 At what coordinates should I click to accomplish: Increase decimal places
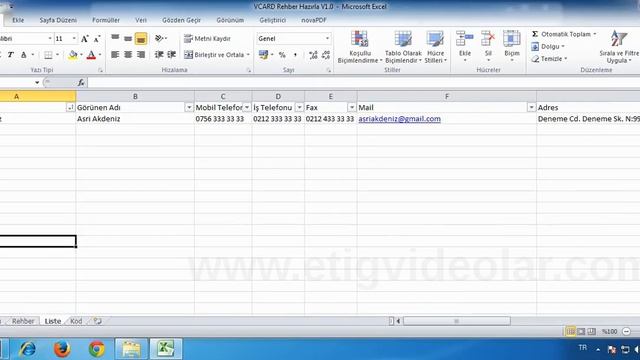point(313,55)
